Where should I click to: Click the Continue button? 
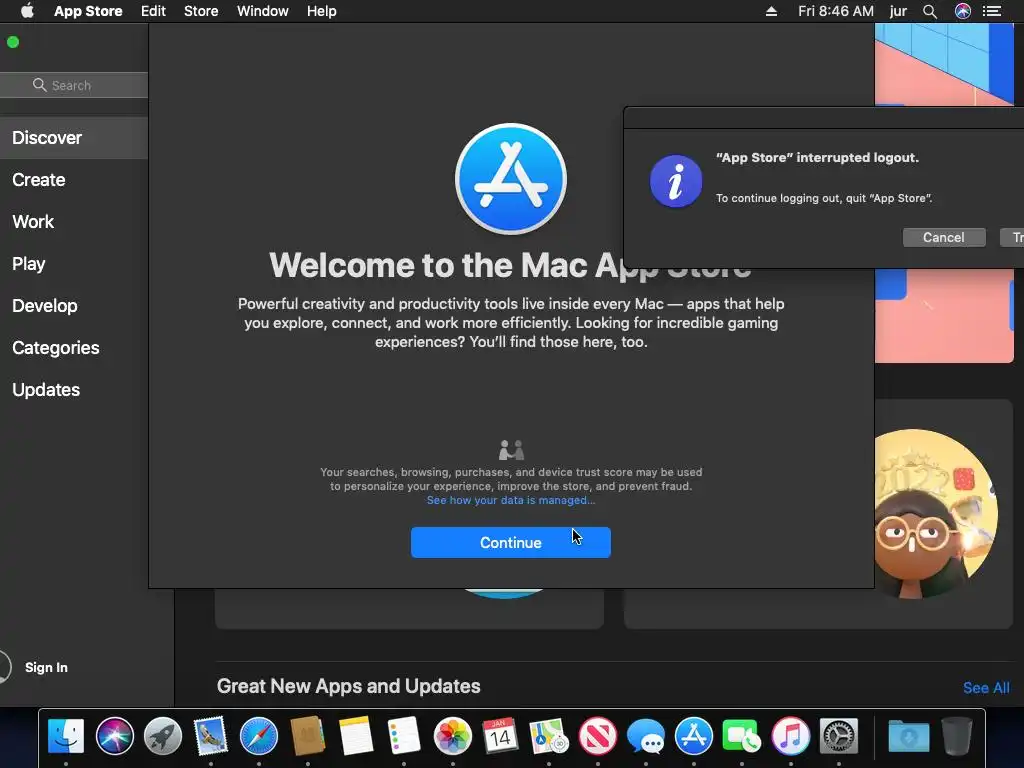(511, 543)
